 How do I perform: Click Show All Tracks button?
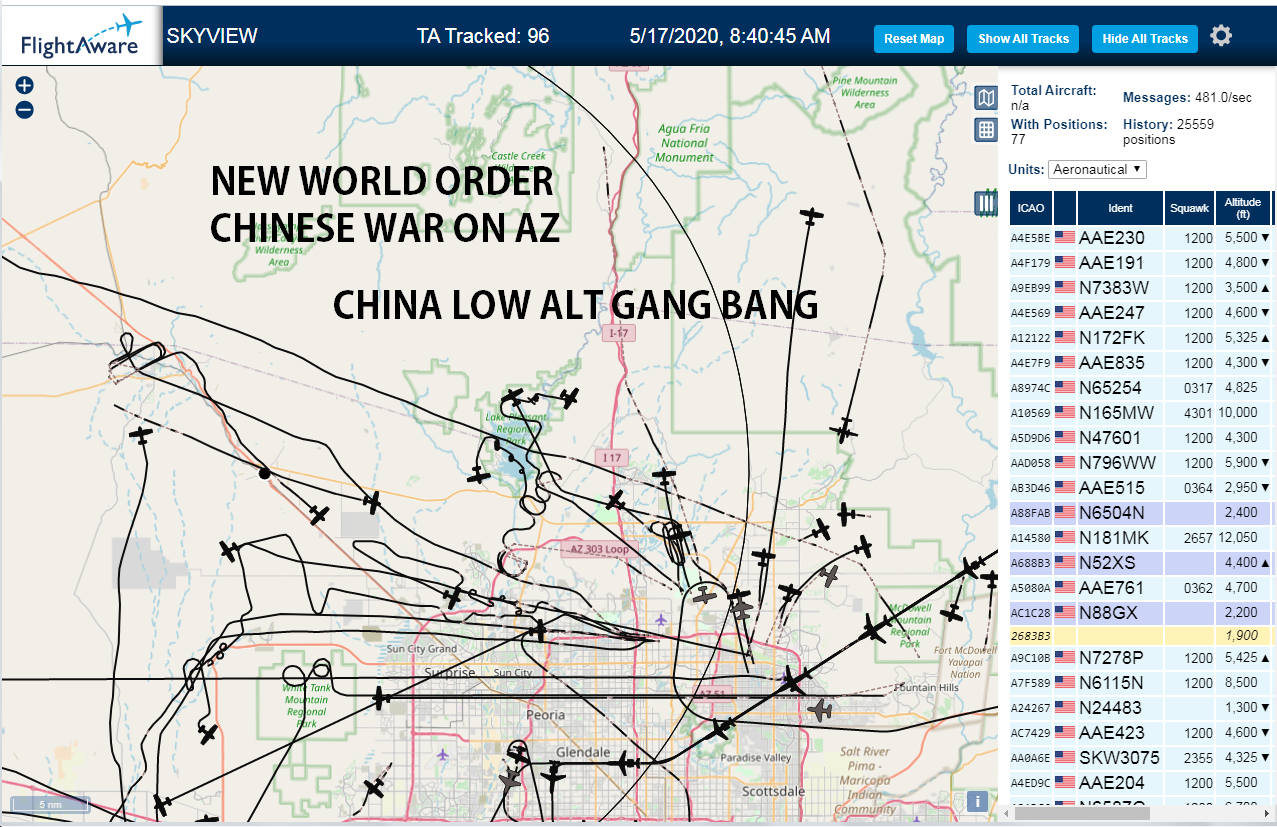click(1023, 39)
